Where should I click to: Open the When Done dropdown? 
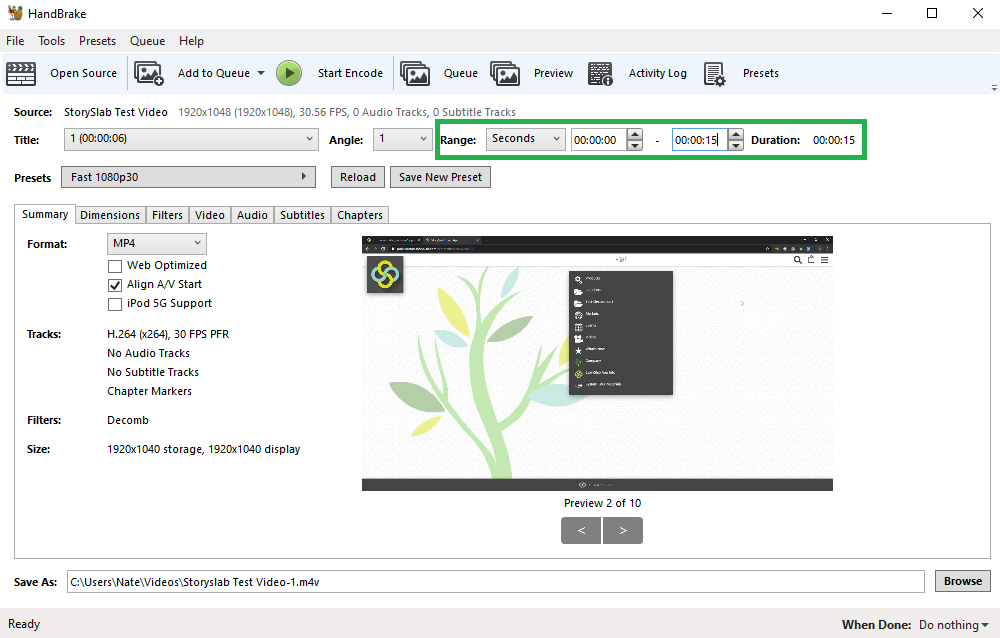953,625
